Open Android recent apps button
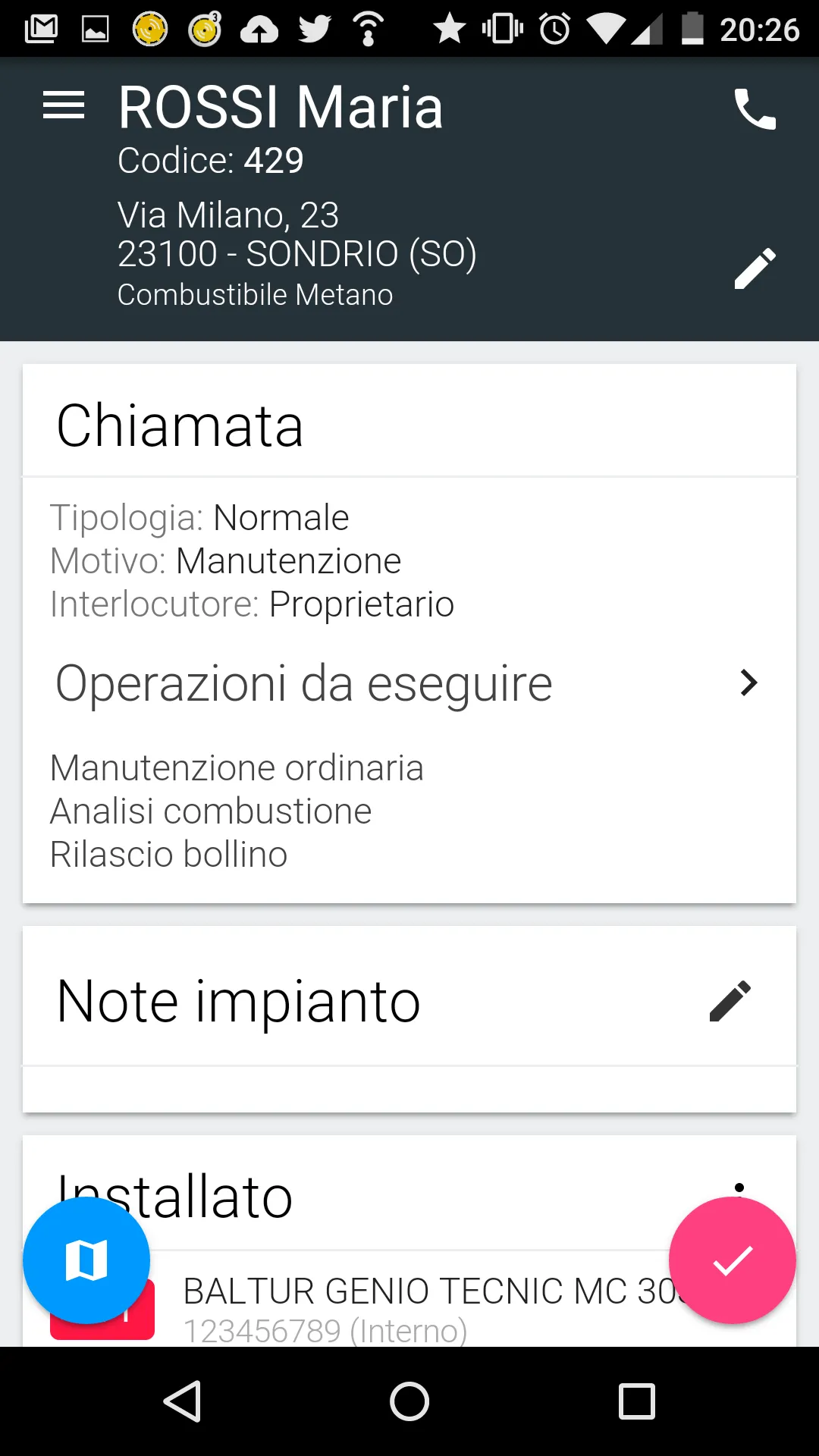 point(637,1401)
